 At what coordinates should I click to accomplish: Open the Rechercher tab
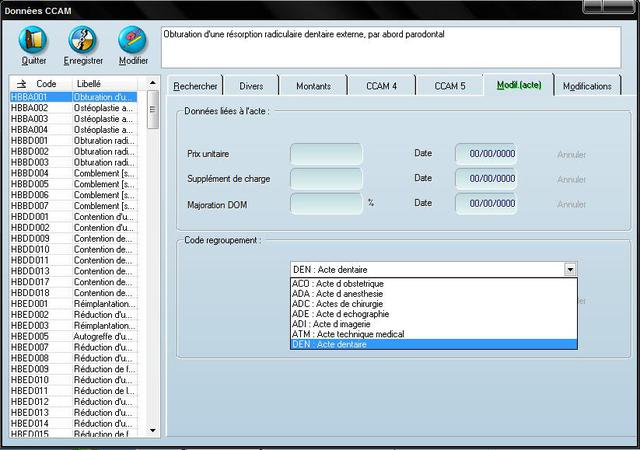tap(195, 86)
